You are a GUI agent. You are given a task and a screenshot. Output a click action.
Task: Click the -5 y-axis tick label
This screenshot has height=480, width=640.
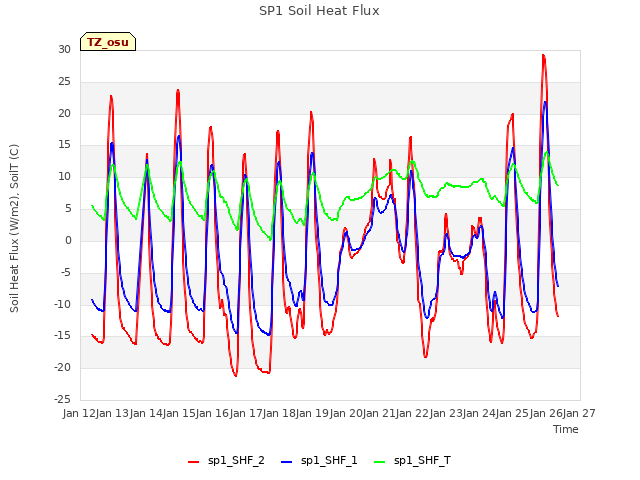pos(66,272)
